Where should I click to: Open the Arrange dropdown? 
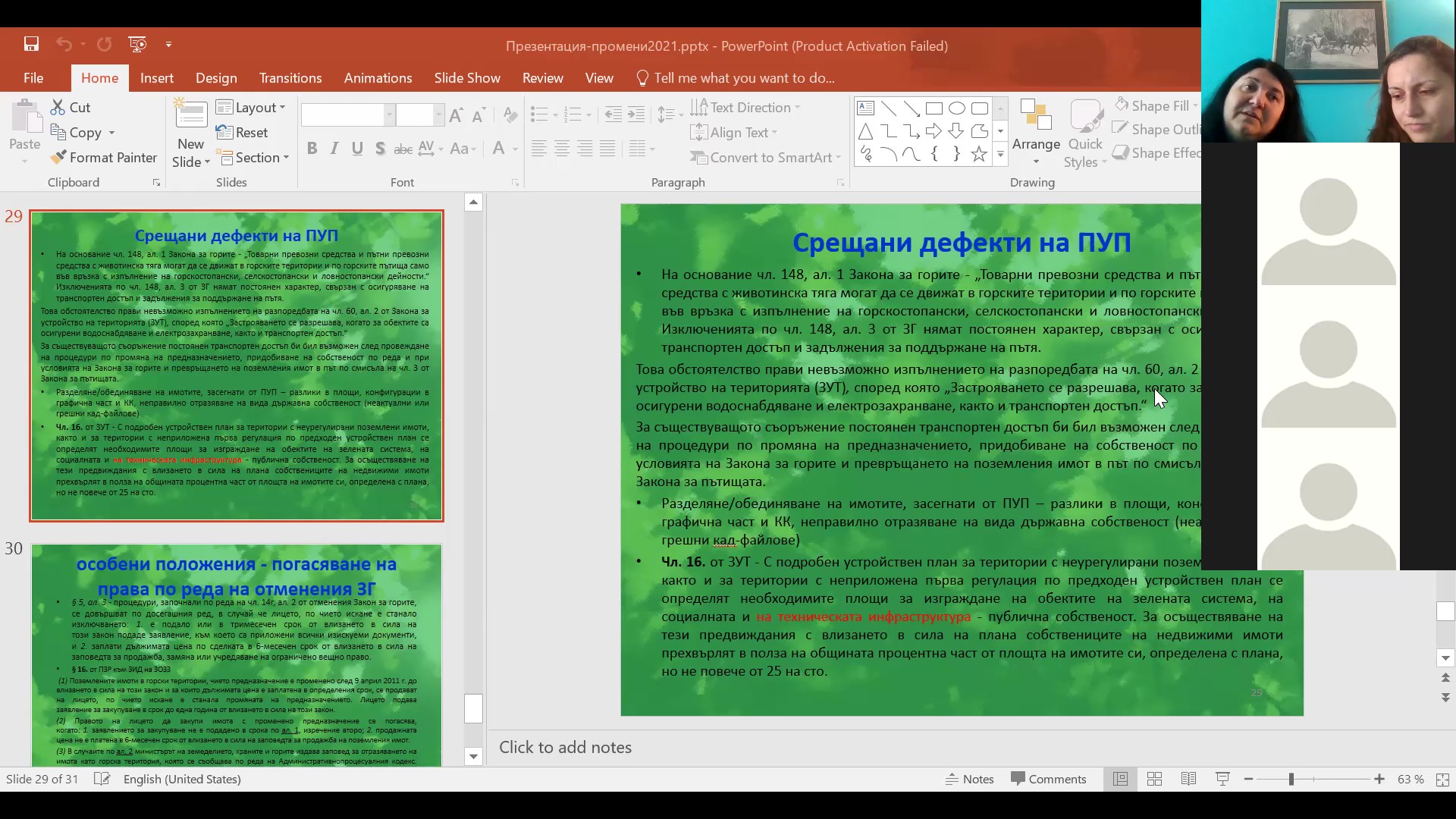[x=1036, y=144]
